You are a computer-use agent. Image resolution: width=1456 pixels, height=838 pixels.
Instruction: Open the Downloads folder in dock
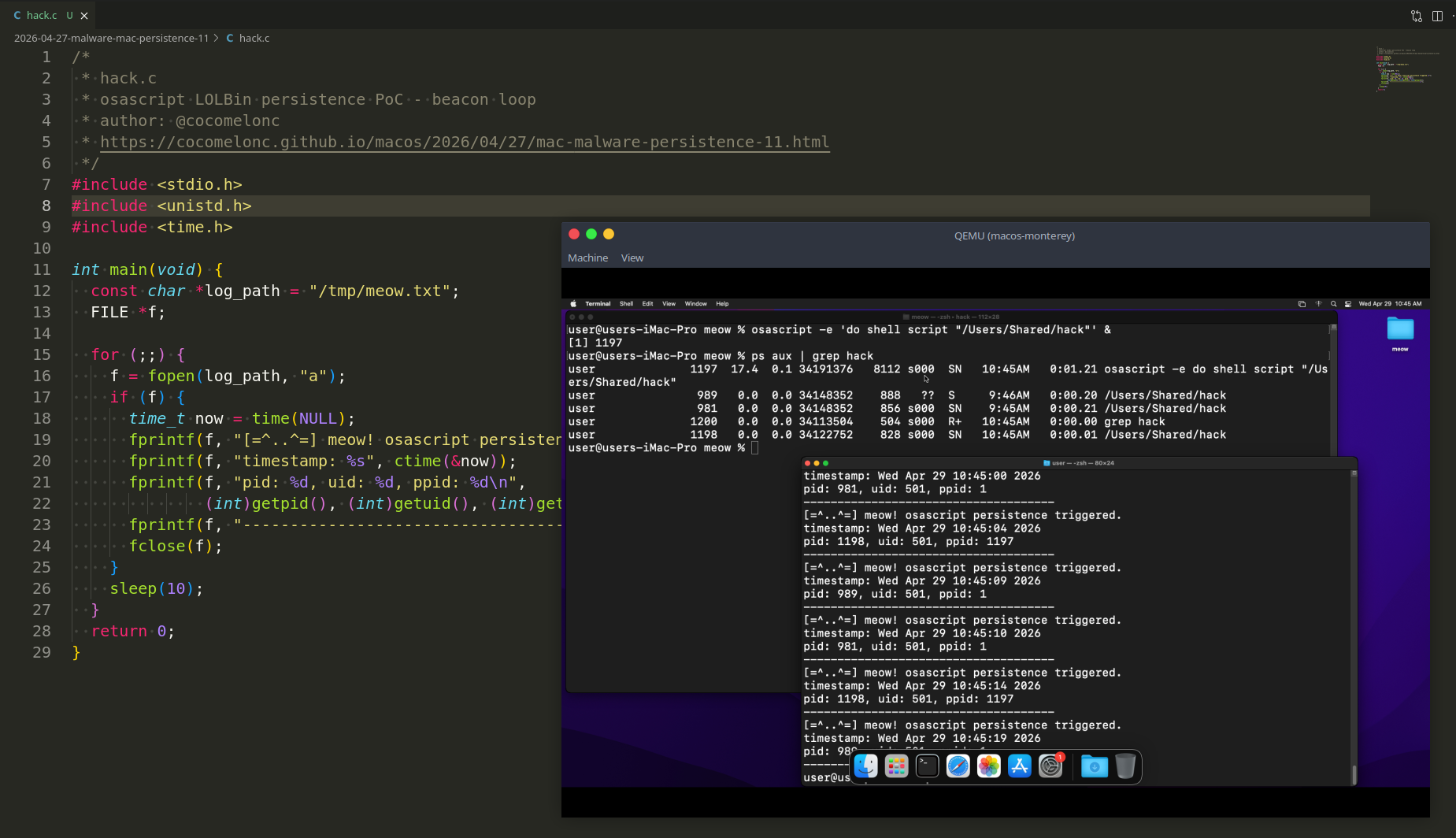[x=1094, y=766]
